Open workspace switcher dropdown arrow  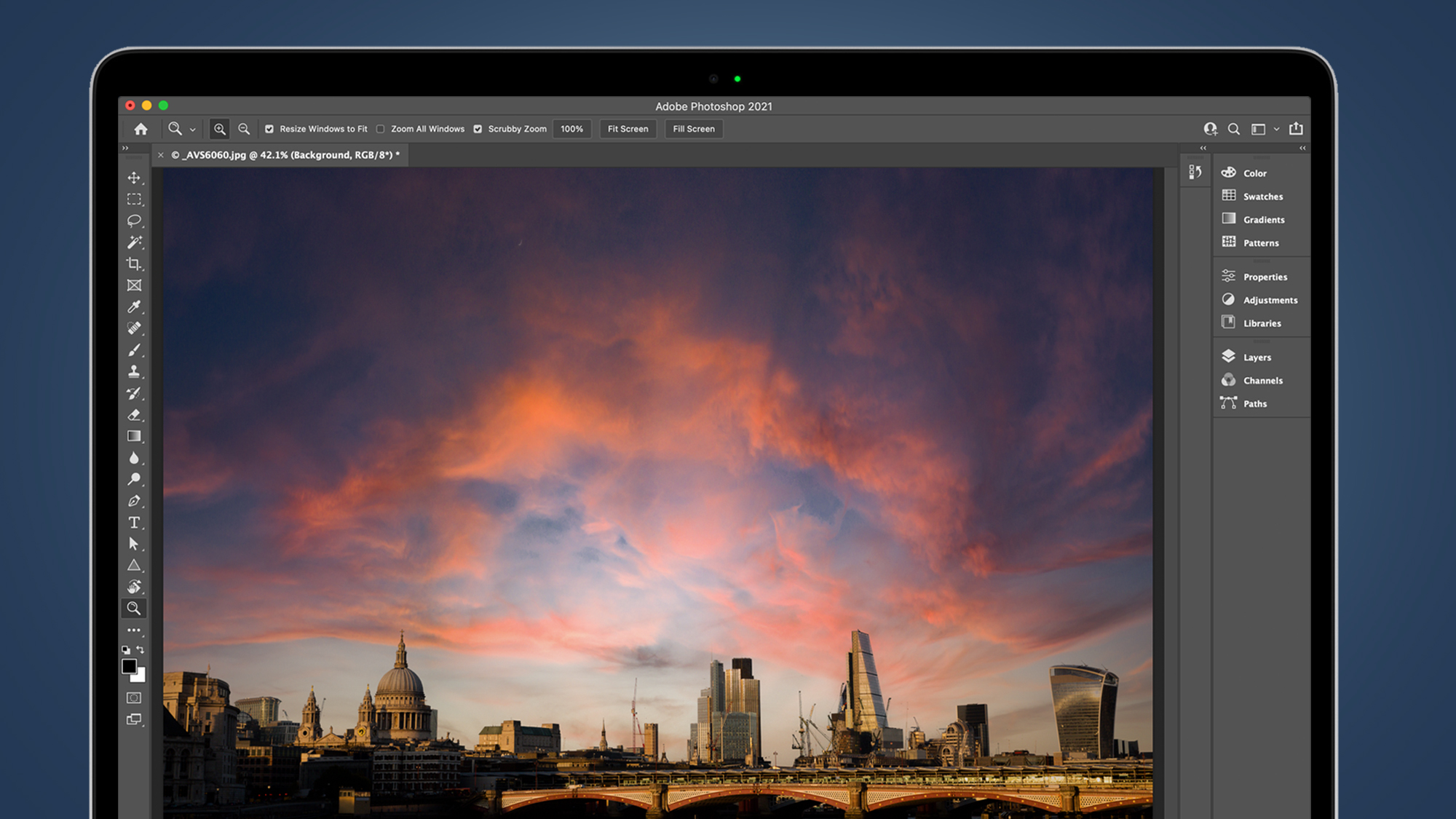click(x=1276, y=129)
